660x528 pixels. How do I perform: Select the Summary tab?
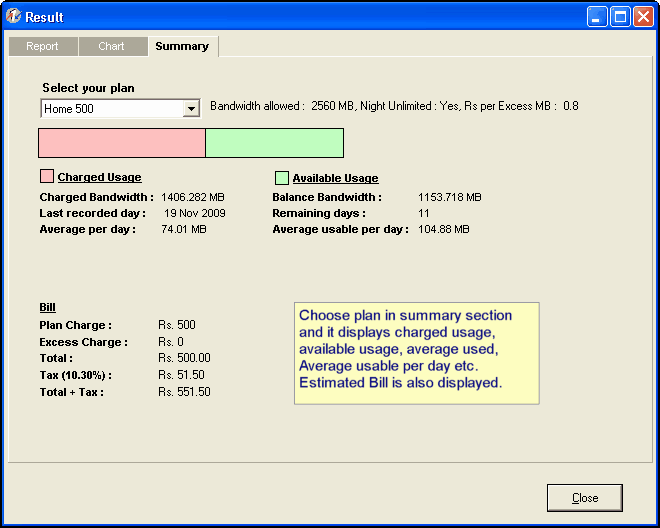[x=182, y=46]
